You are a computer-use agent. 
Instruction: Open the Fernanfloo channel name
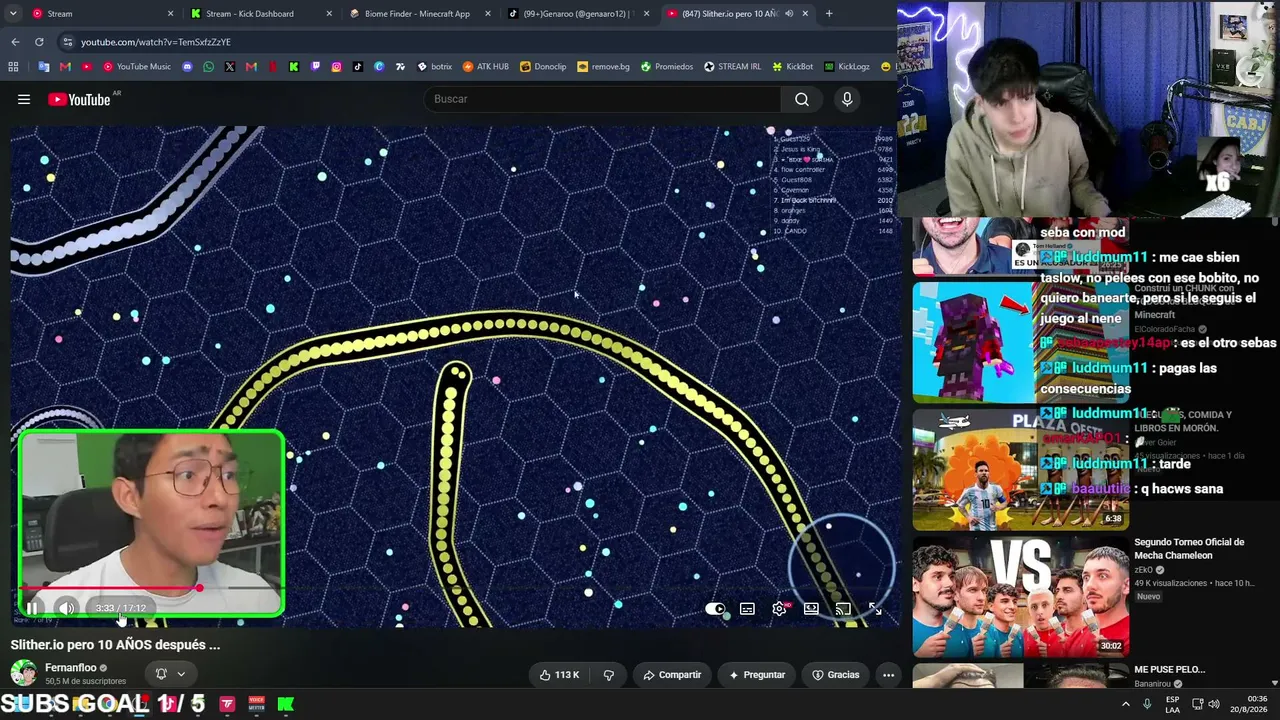click(71, 668)
